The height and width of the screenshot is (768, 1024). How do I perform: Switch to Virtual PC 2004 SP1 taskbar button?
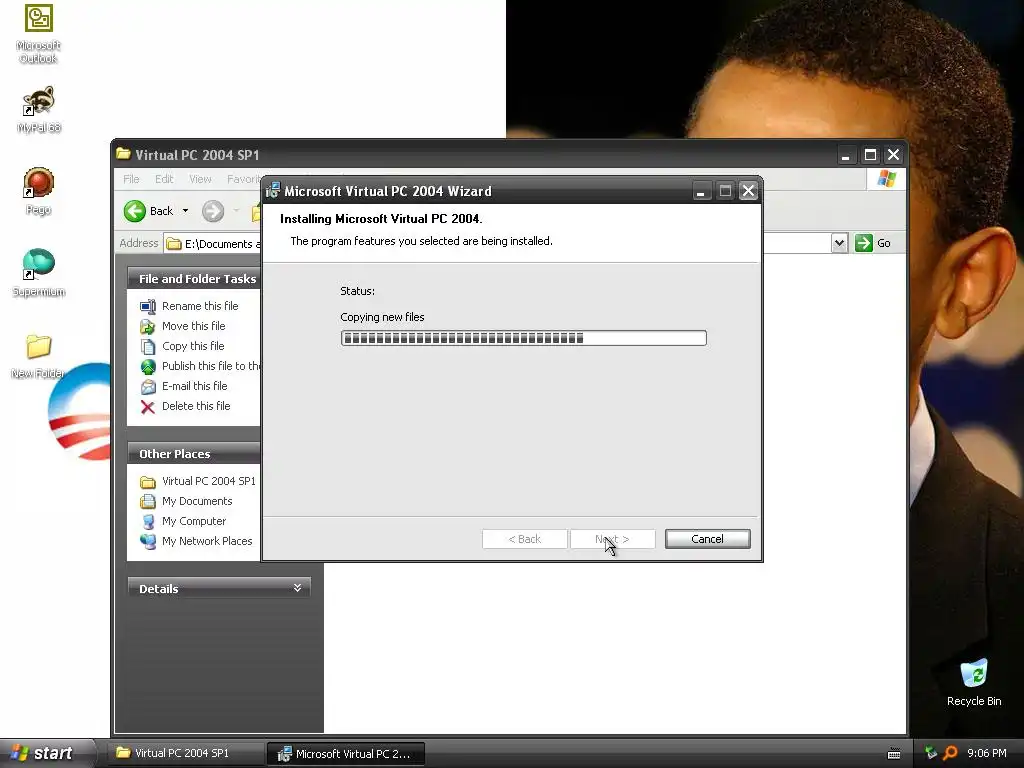point(184,753)
